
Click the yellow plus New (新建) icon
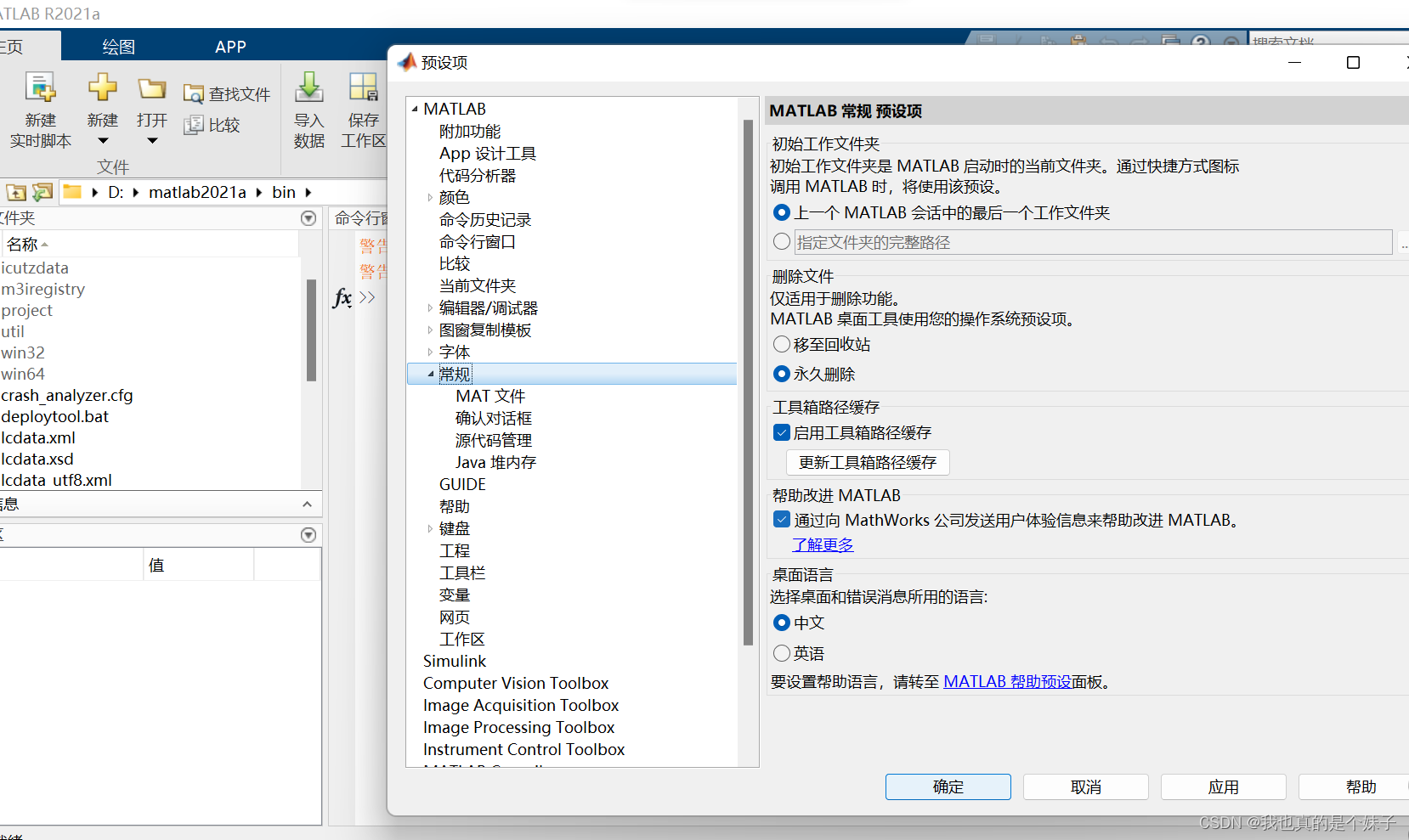[102, 87]
